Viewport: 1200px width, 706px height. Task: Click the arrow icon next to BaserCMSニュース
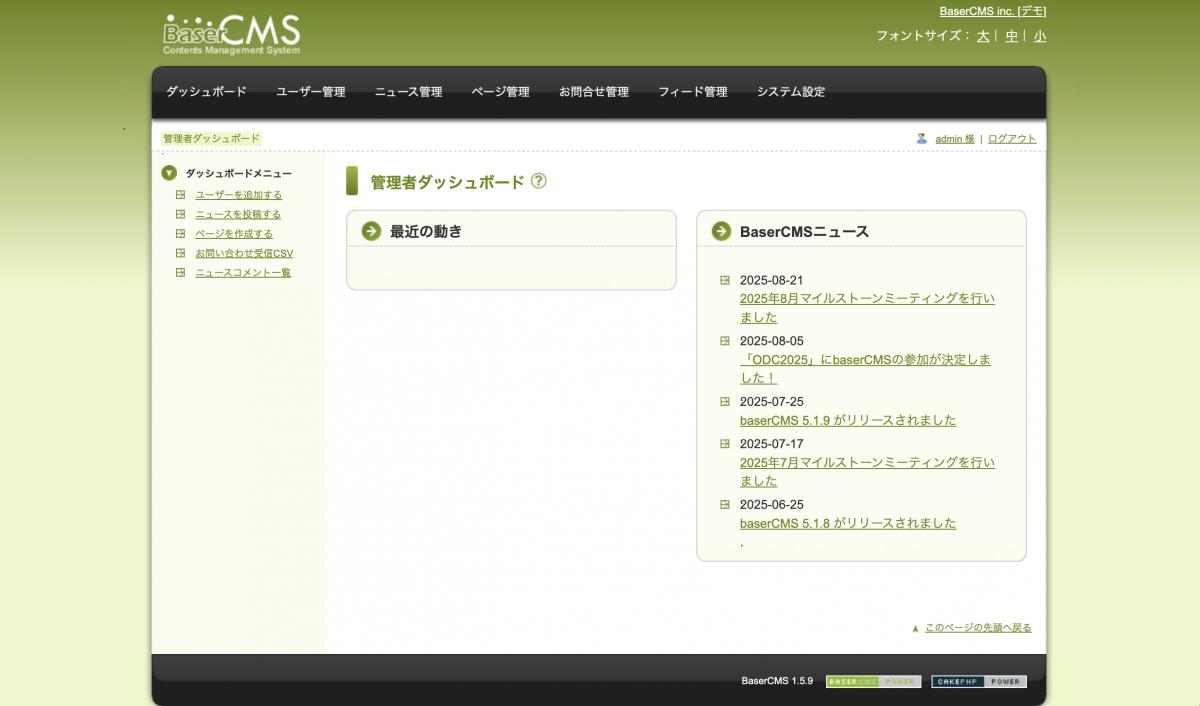click(721, 231)
